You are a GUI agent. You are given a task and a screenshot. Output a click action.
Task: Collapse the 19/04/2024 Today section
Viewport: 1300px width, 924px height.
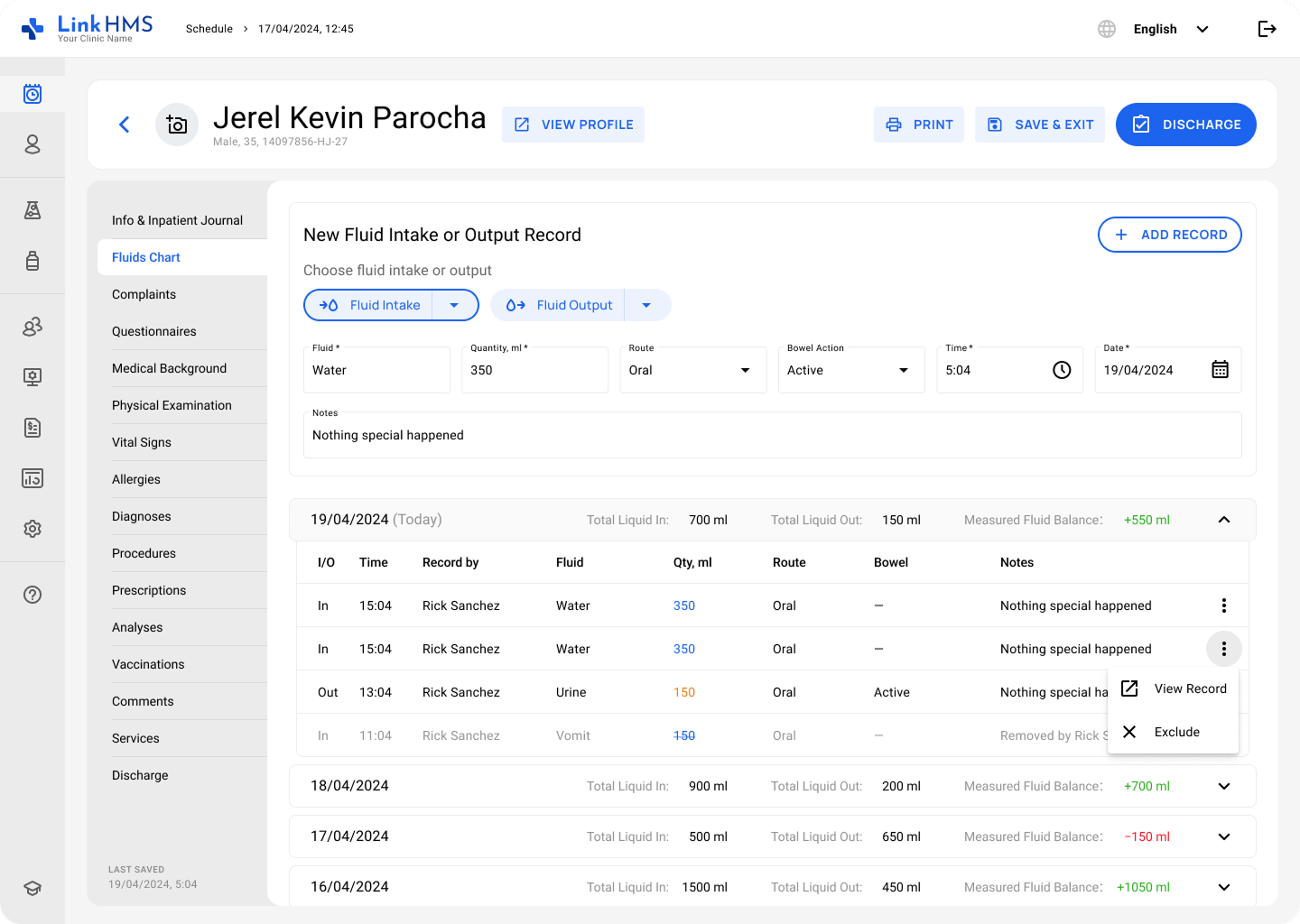(1224, 520)
